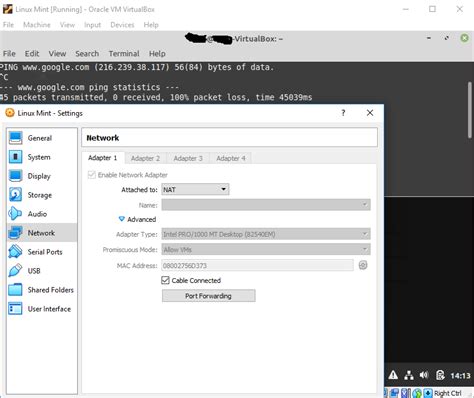Open the Promiscuous Mode dropdown
Viewport: 474px width, 398px height.
coord(266,249)
